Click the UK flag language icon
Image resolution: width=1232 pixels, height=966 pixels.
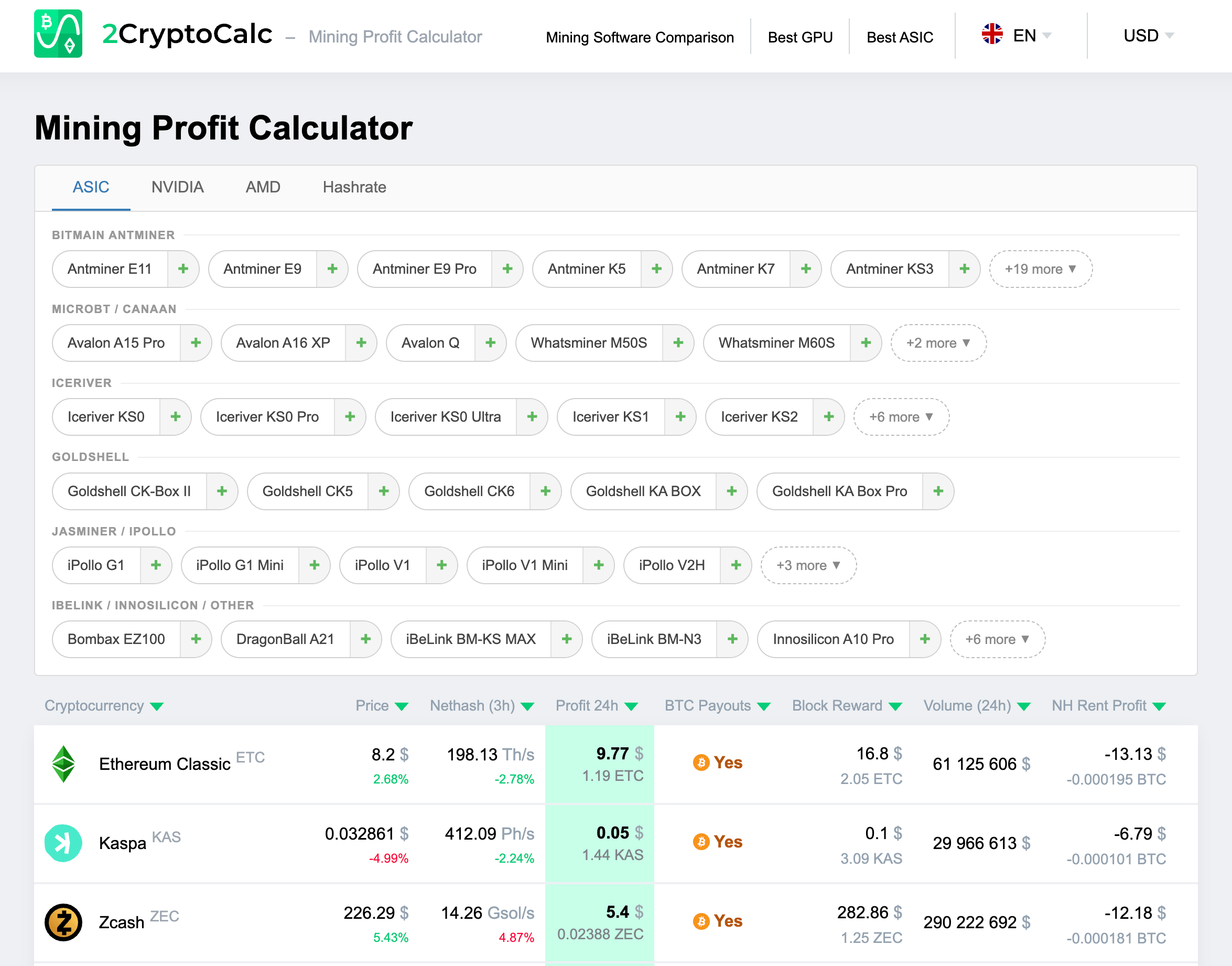[993, 35]
